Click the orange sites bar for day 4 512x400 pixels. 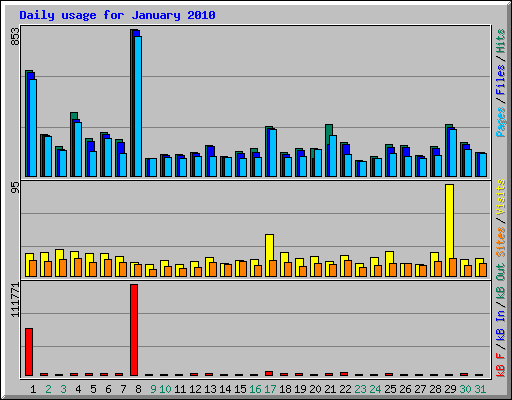click(x=78, y=267)
